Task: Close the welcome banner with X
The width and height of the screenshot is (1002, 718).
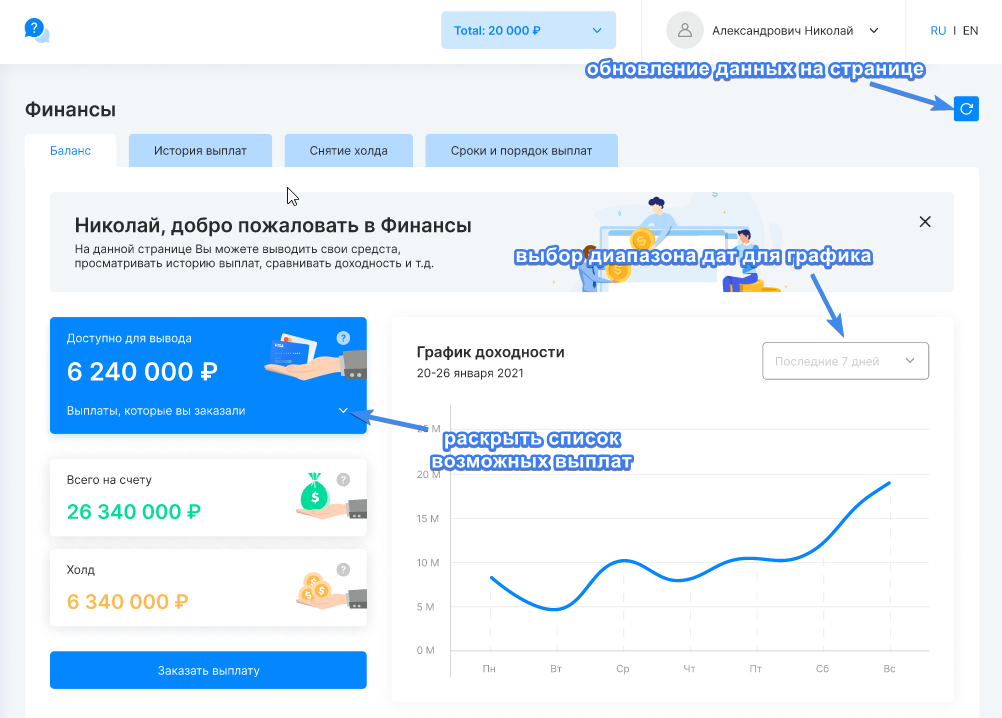Action: pyautogui.click(x=925, y=222)
